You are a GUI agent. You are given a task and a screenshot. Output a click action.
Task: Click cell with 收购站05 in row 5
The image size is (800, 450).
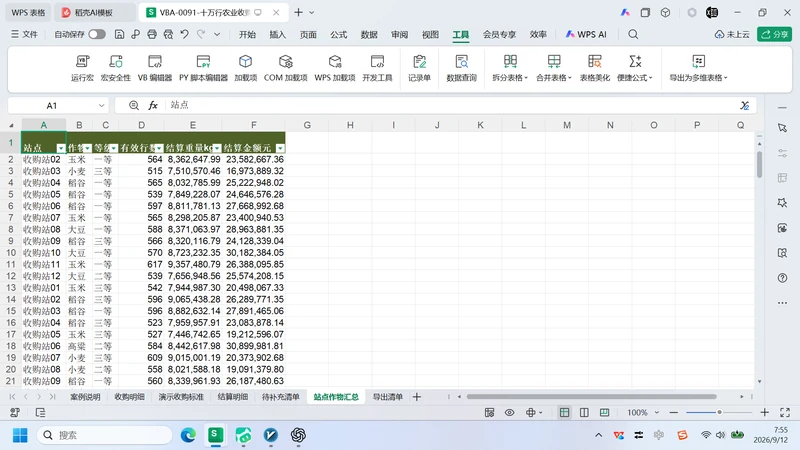[x=43, y=194]
